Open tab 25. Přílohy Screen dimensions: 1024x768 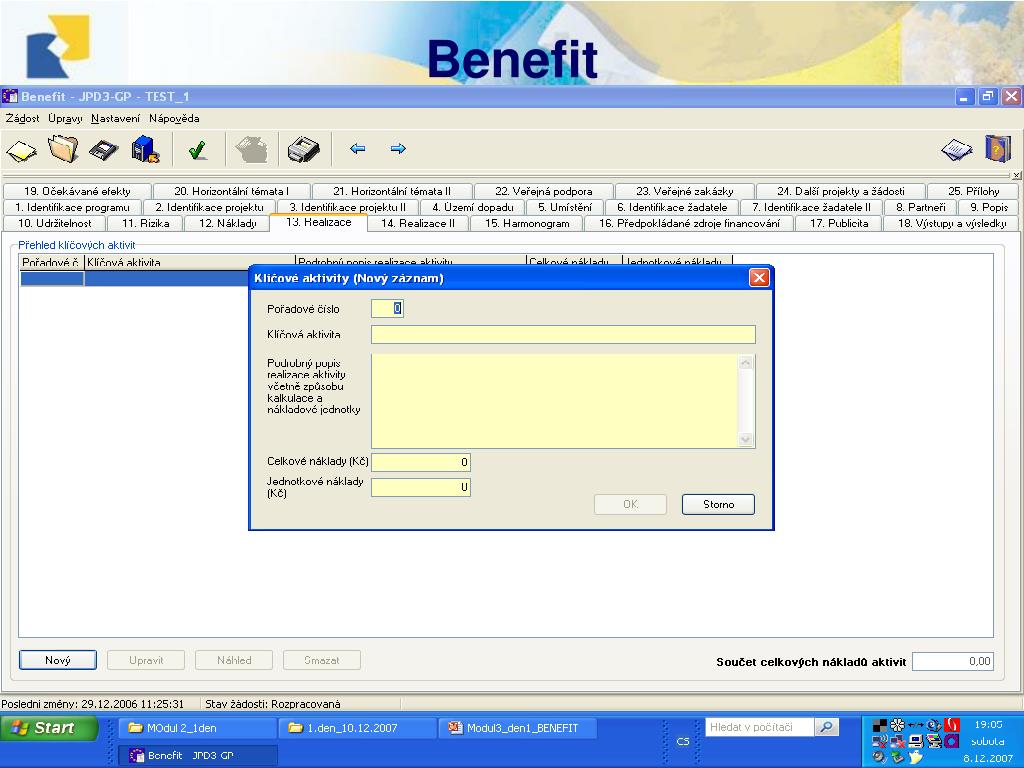pyautogui.click(x=973, y=191)
